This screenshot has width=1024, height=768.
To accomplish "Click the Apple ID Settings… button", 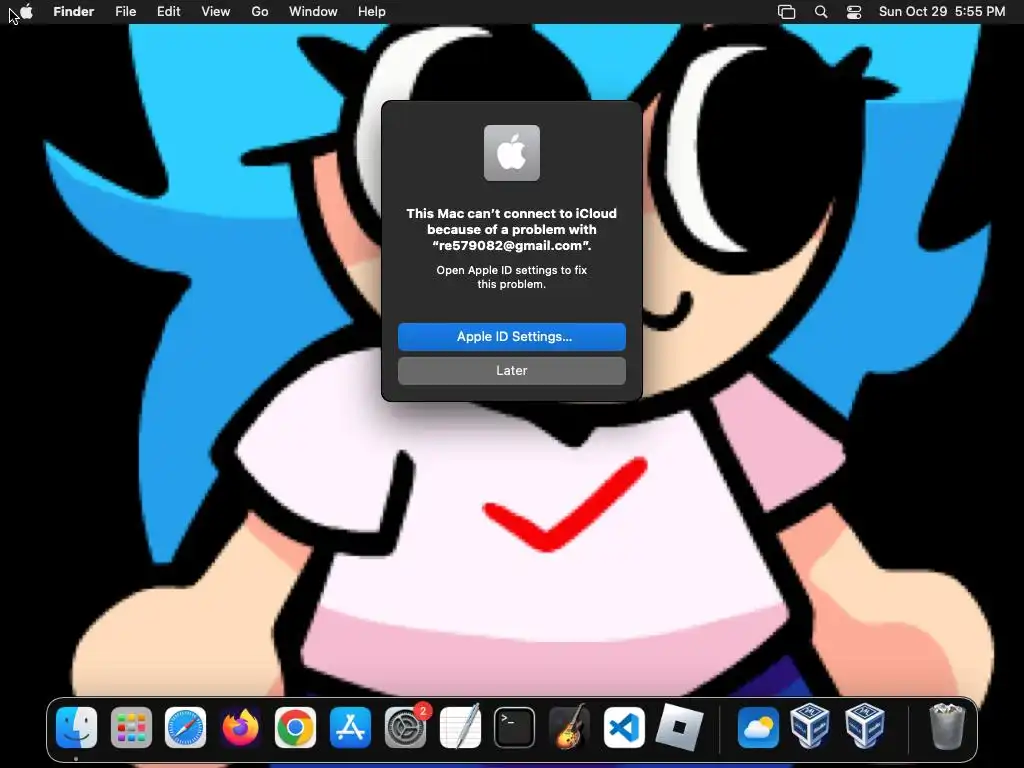I will pos(512,337).
